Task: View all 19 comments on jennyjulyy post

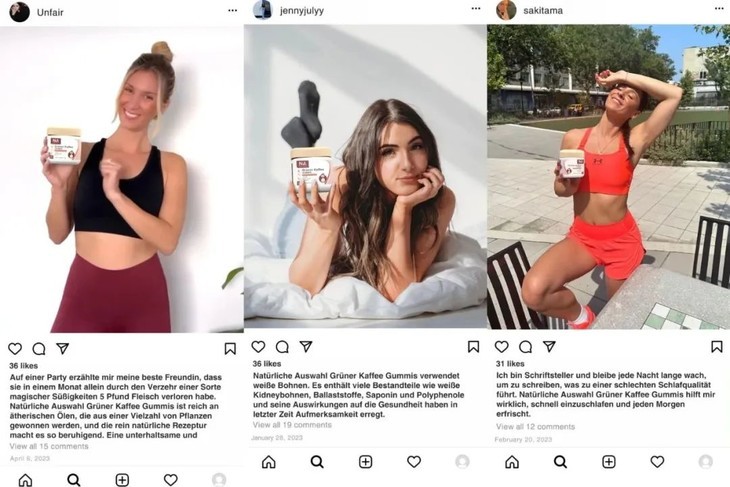Action: point(292,425)
